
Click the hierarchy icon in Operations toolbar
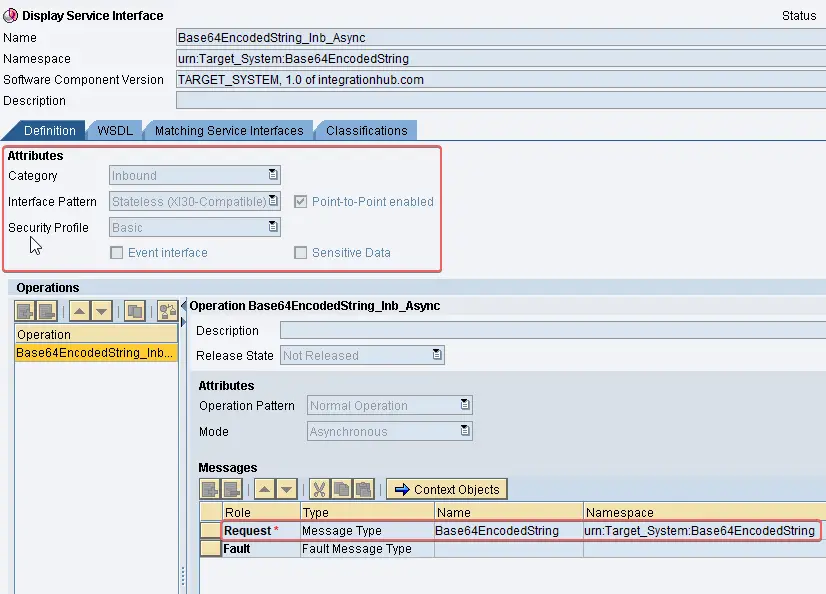coord(168,311)
